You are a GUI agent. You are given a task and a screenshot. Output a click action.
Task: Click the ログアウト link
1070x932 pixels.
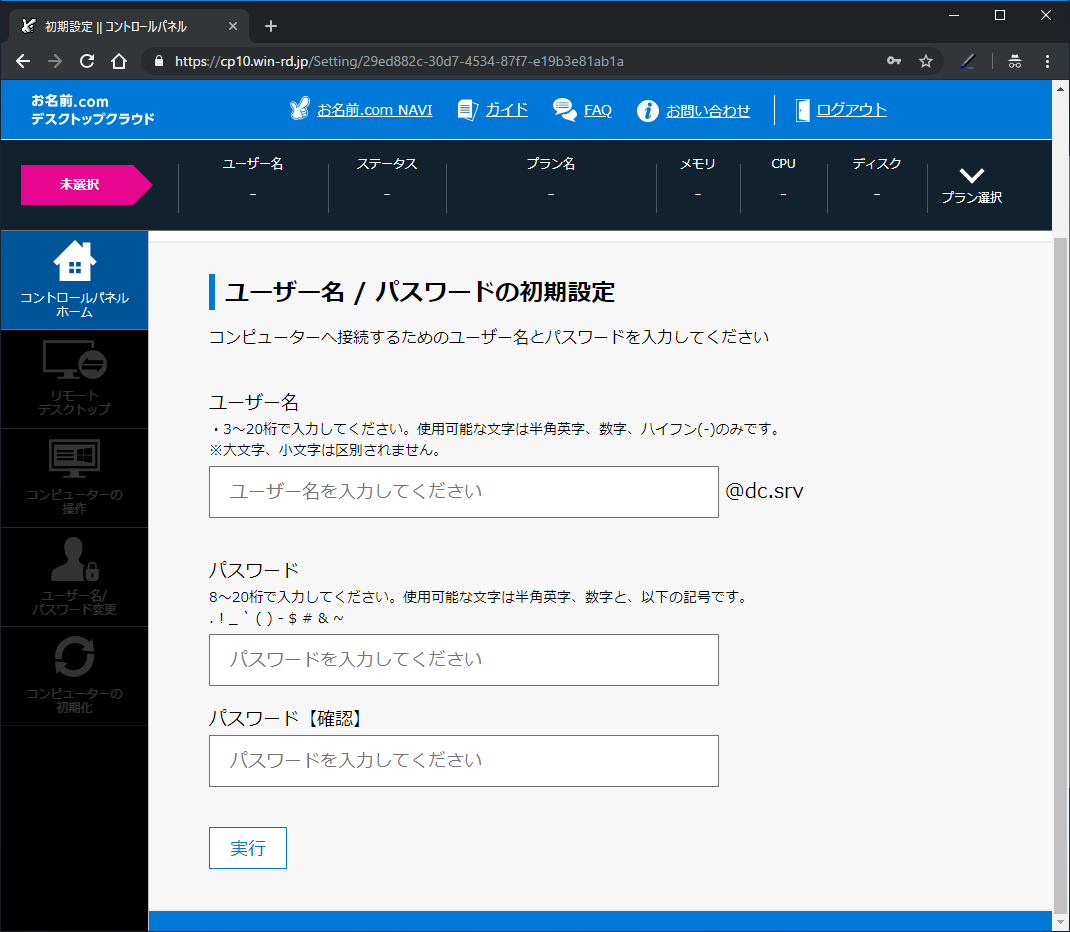[x=852, y=110]
